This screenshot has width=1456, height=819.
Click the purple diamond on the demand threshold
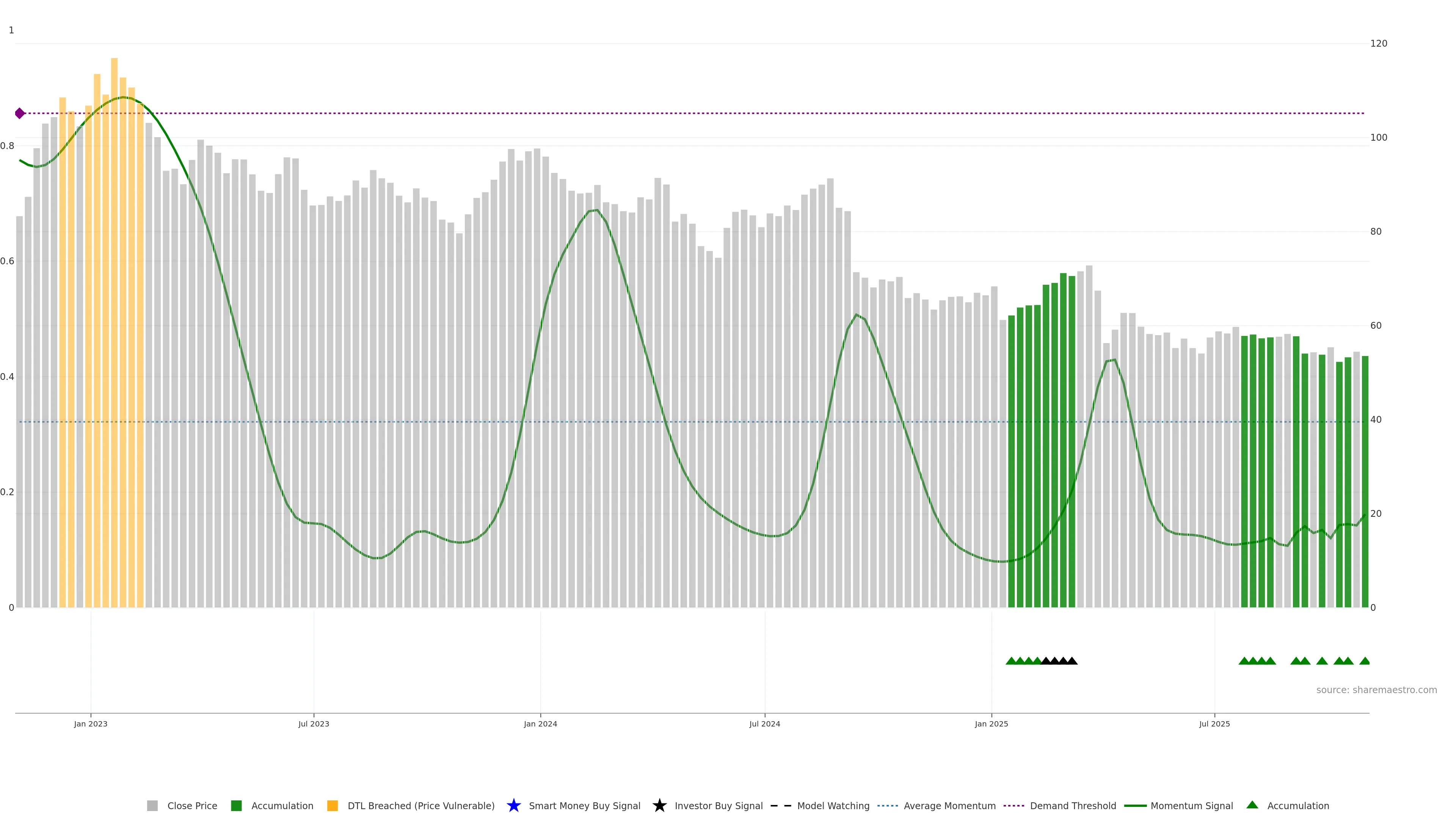(x=20, y=114)
